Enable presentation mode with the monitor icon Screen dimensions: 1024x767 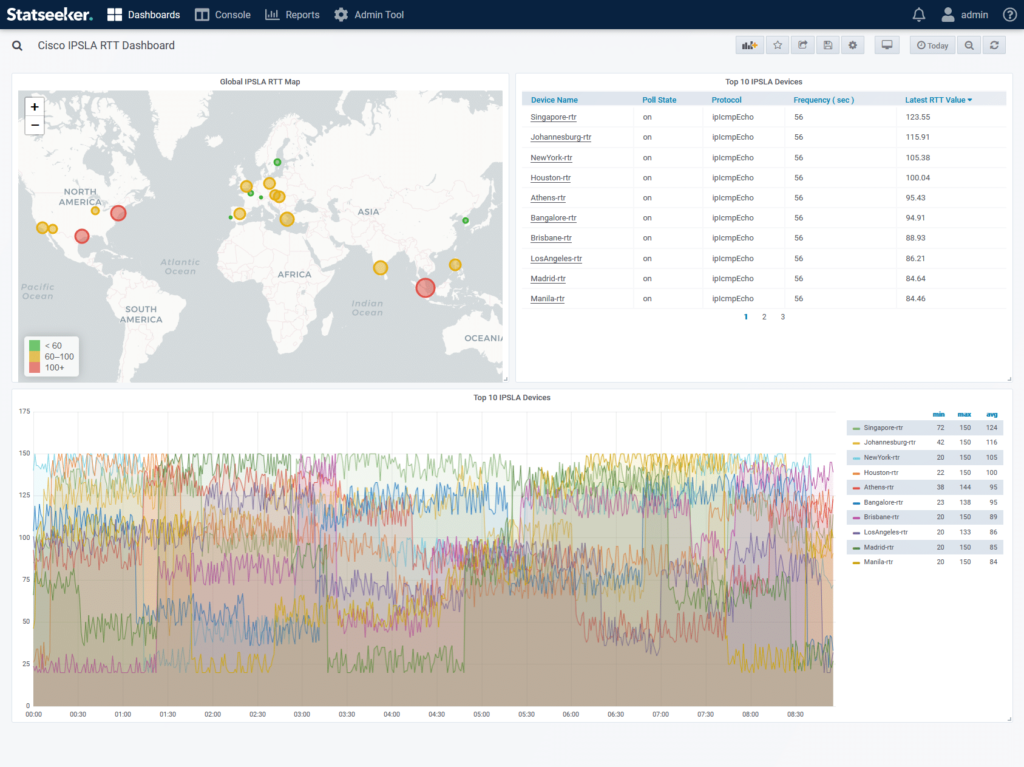(x=886, y=45)
